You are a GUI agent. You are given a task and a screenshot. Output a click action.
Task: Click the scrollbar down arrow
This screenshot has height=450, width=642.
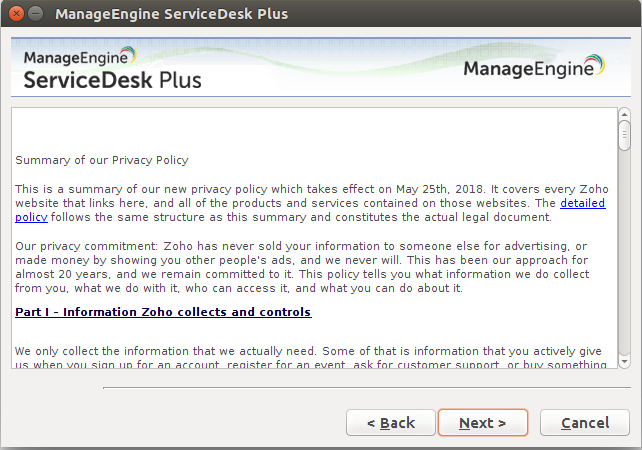(x=625, y=362)
